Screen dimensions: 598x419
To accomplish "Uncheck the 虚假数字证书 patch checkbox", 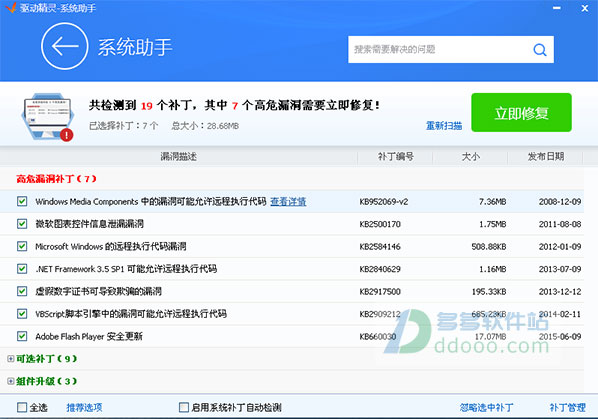I will coord(22,291).
